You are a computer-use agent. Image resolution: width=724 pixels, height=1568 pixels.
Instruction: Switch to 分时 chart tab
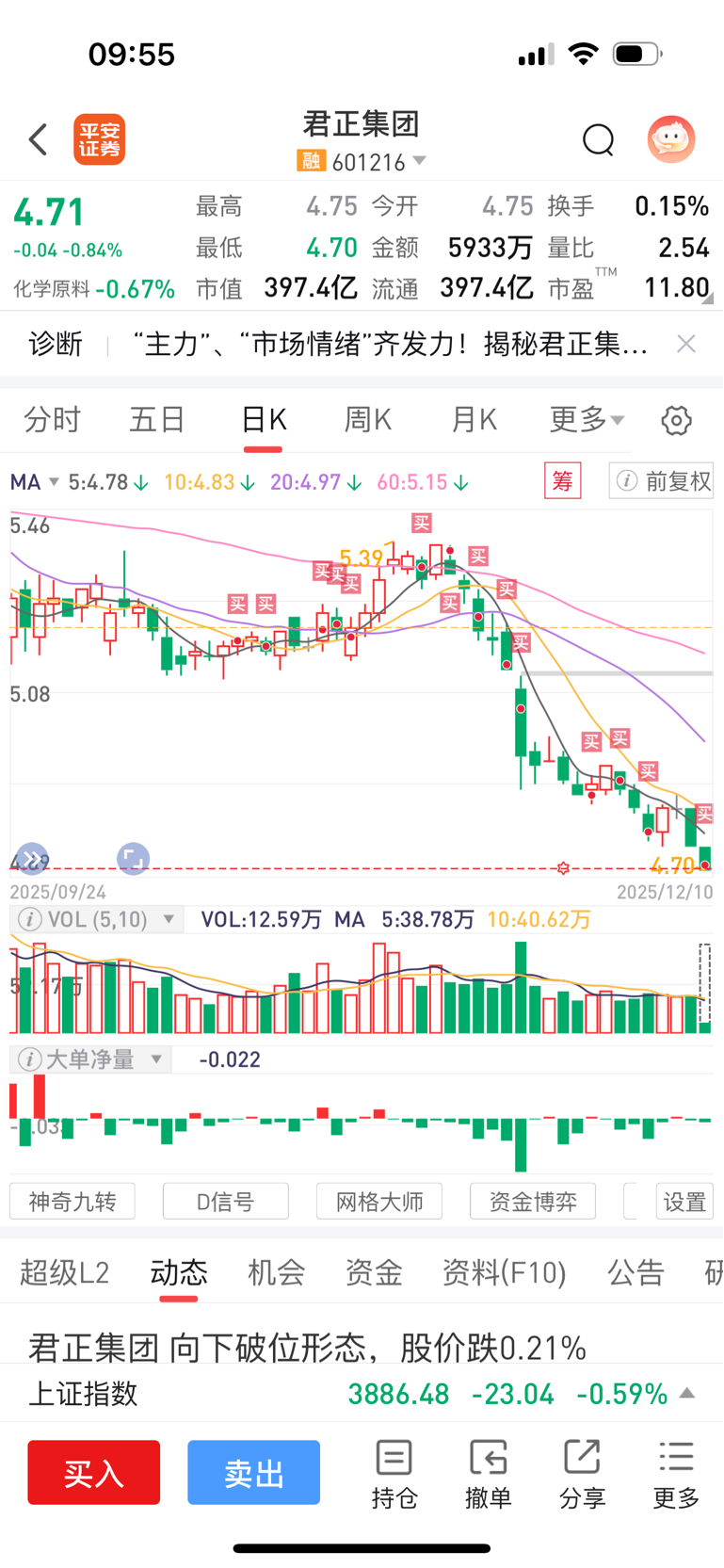point(52,419)
